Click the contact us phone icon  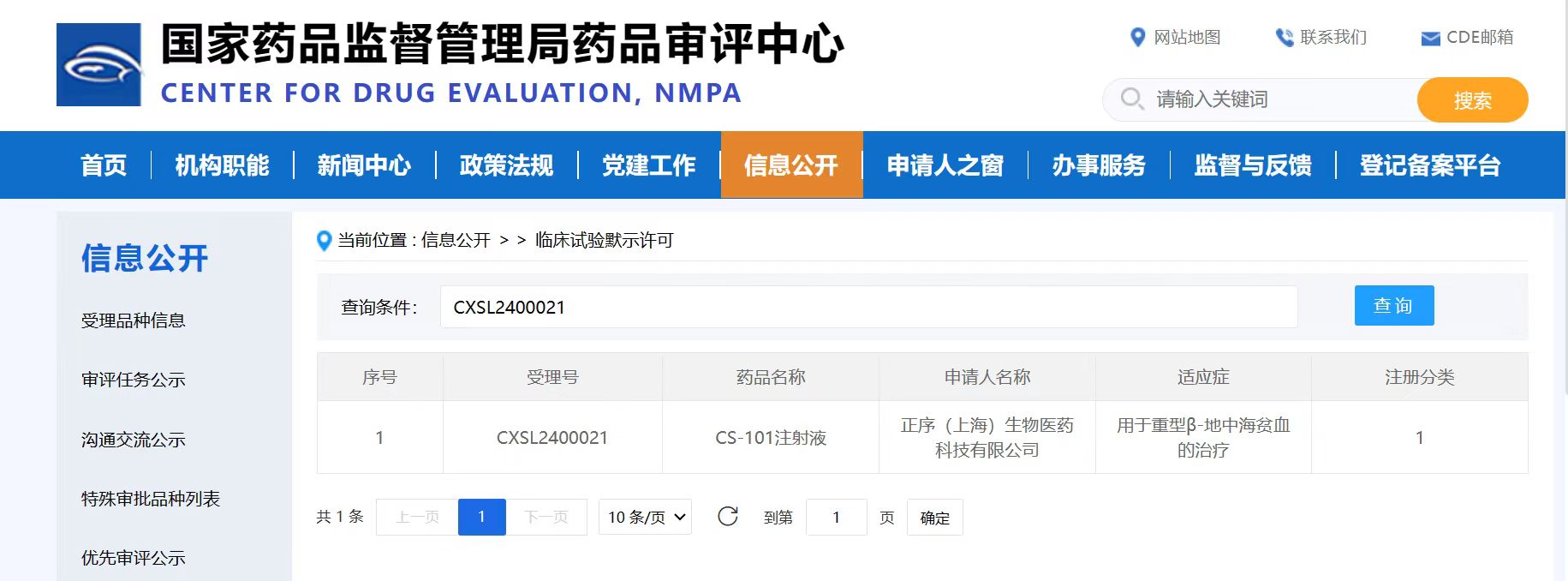1284,38
